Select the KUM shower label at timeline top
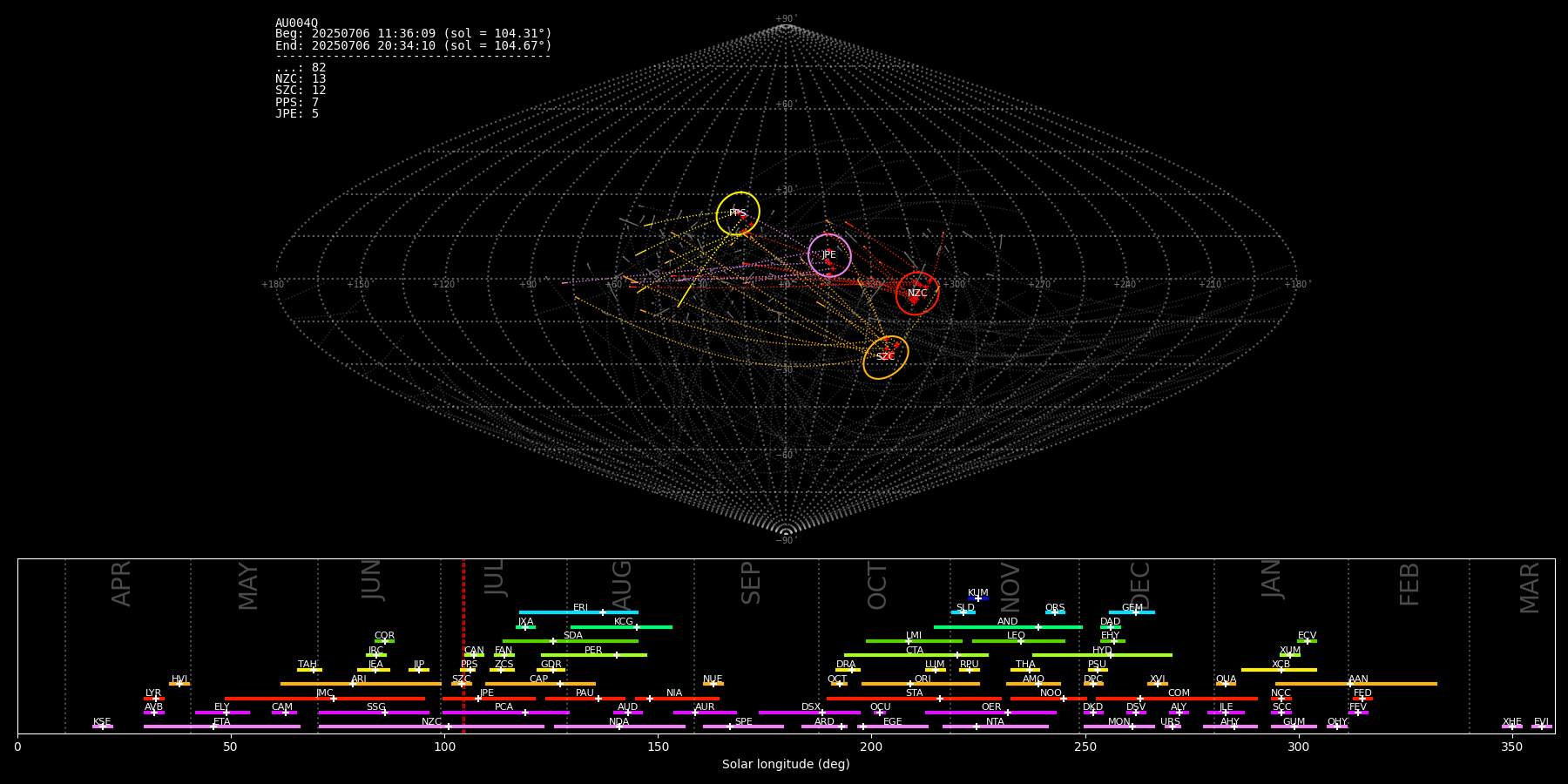1568x784 pixels. [x=978, y=593]
